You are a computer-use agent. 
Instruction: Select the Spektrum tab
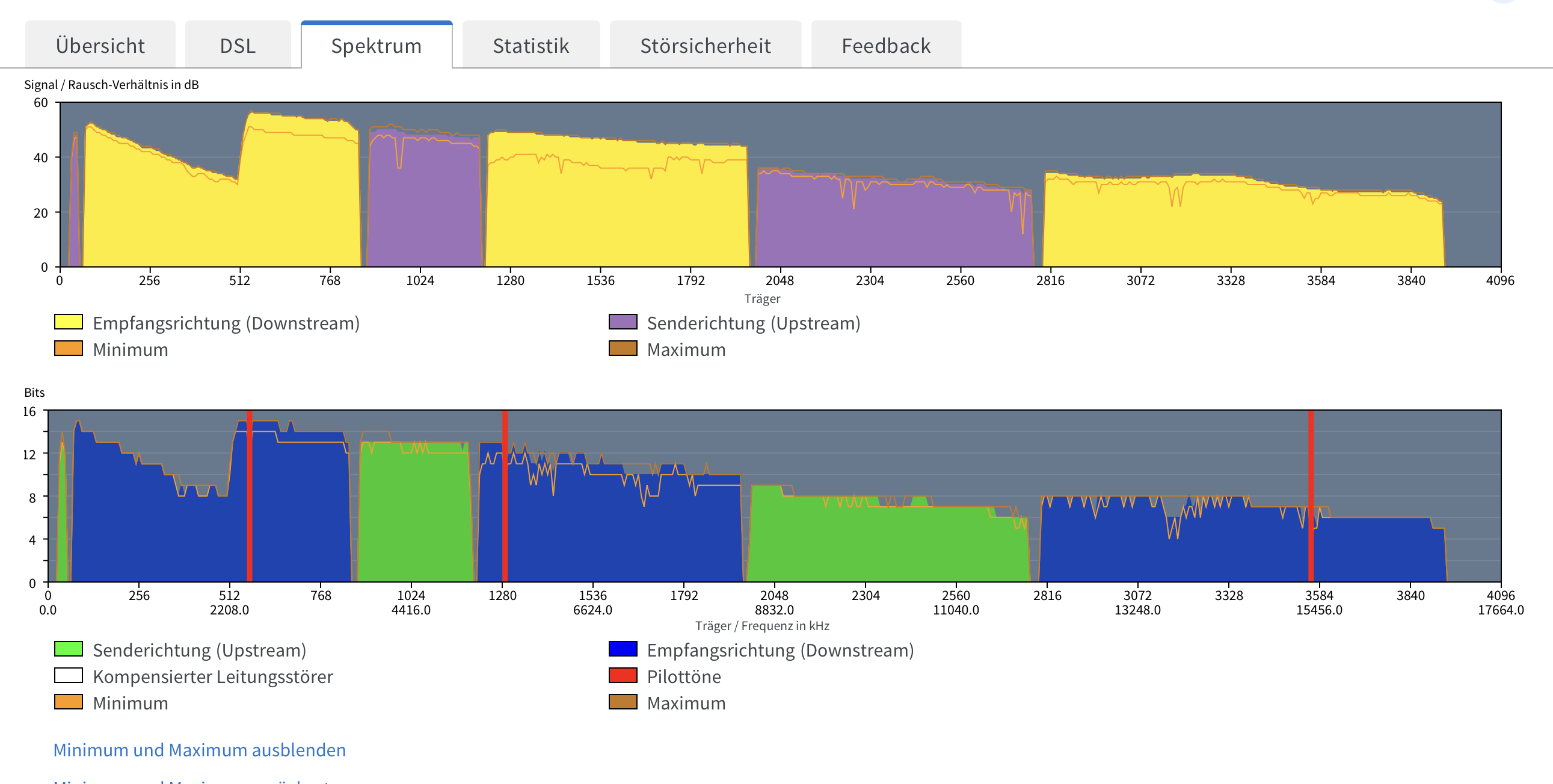tap(376, 46)
